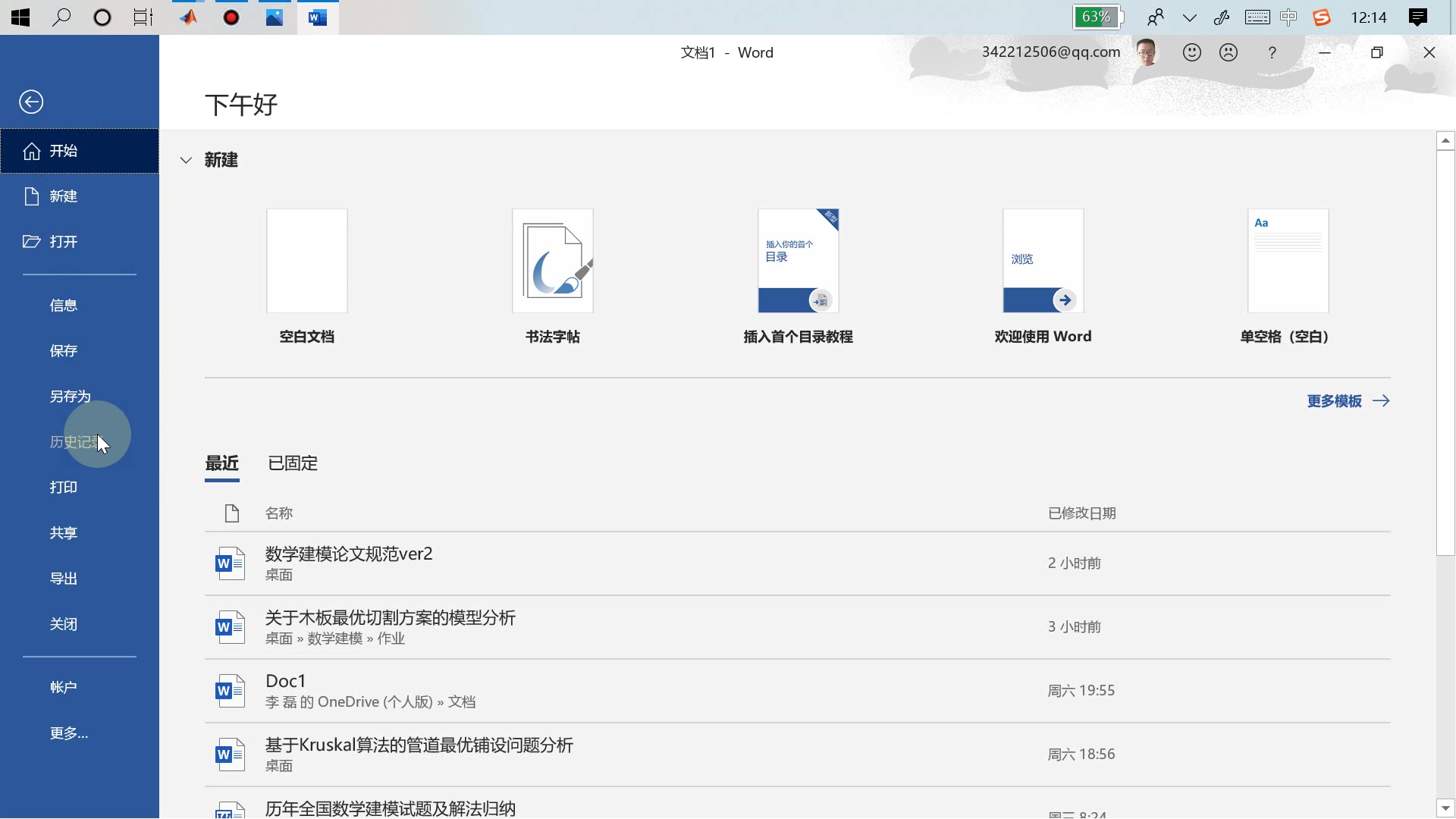Click the account email 342212506@qq.com
This screenshot has width=1456, height=819.
click(1051, 52)
